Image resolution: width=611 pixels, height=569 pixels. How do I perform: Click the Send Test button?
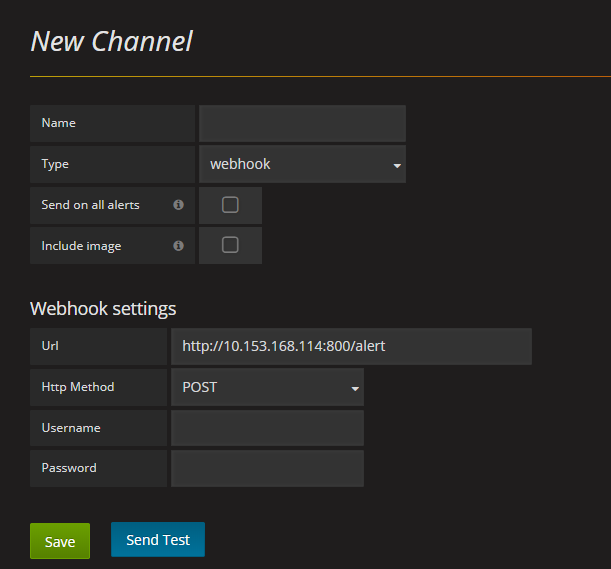pyautogui.click(x=158, y=540)
